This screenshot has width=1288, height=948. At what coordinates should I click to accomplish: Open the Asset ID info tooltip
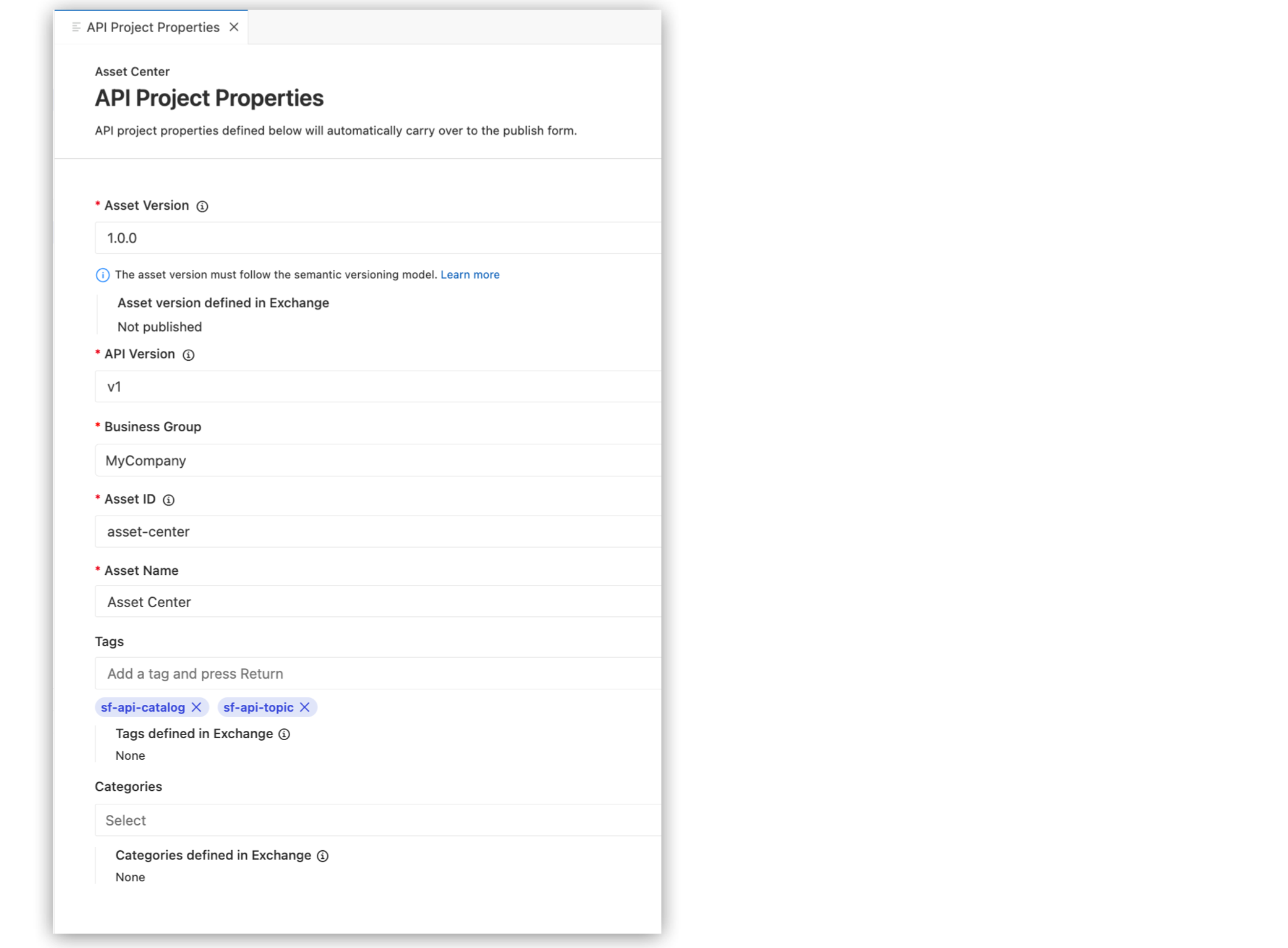[168, 499]
